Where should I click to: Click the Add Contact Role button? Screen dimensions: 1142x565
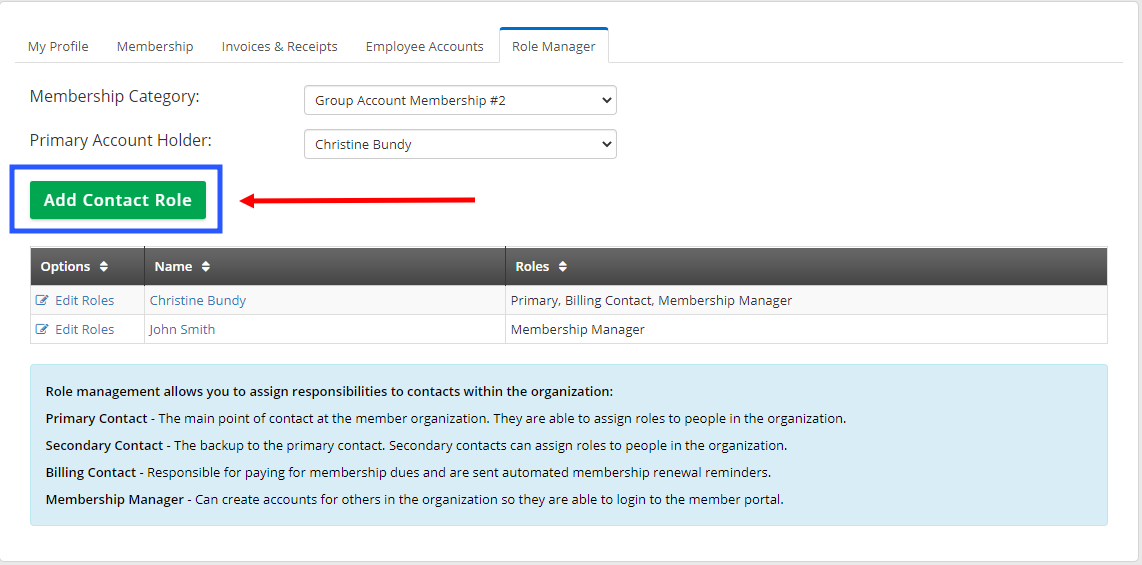coord(118,200)
